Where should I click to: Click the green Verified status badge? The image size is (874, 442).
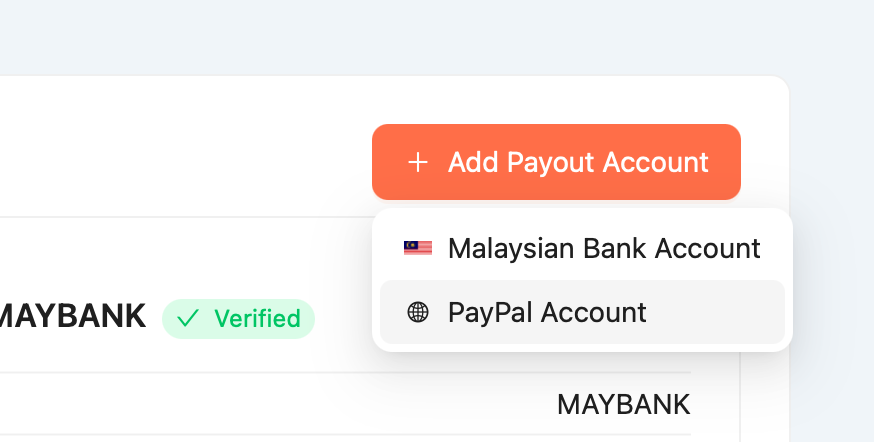click(238, 319)
